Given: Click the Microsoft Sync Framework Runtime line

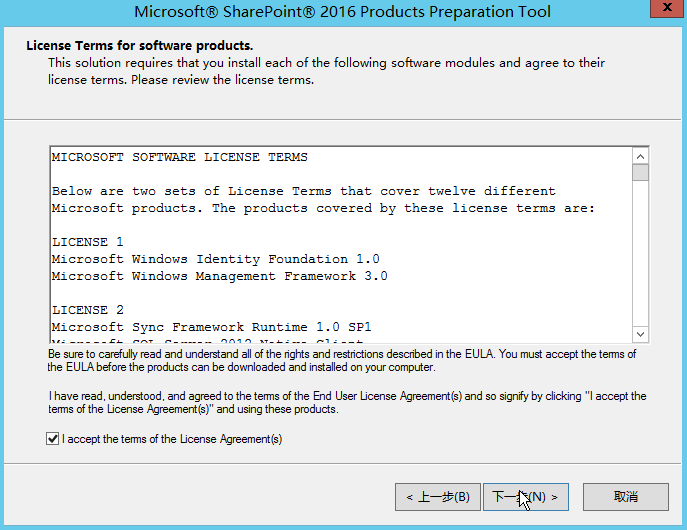Looking at the screenshot, I should click(x=212, y=327).
